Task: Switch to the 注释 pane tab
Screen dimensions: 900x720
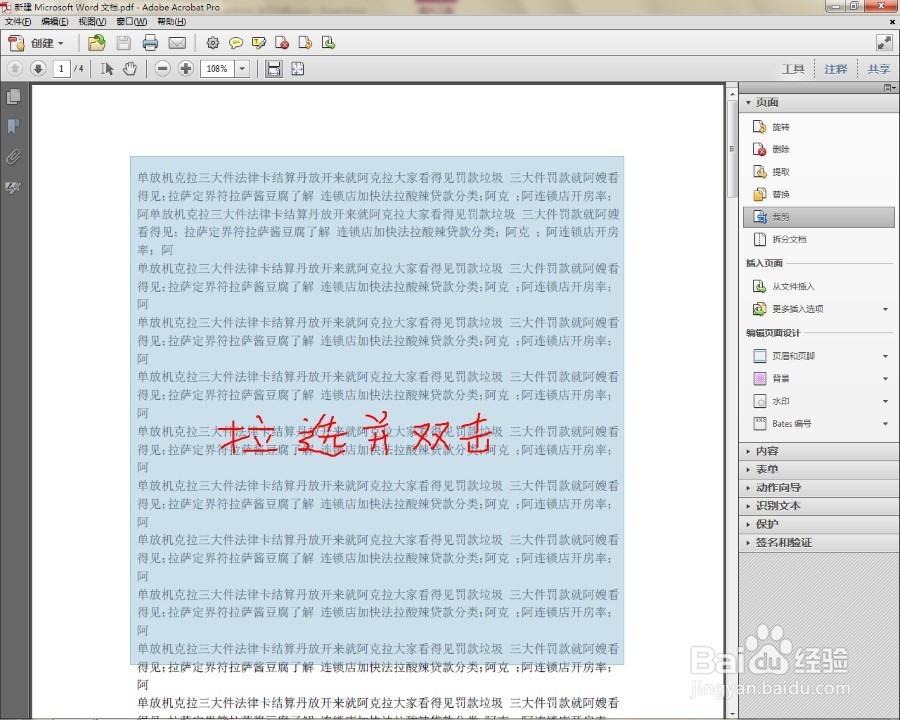Action: 836,69
